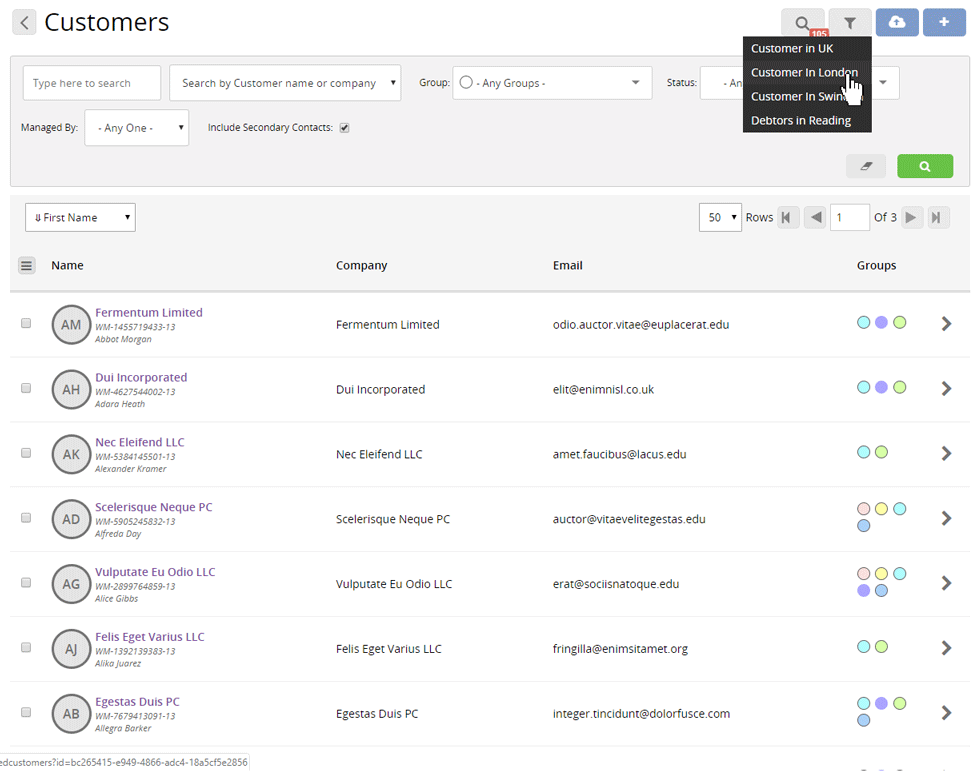Click yellow group dot in Scelerisque Neque row
973x783 pixels.
pyautogui.click(x=881, y=509)
